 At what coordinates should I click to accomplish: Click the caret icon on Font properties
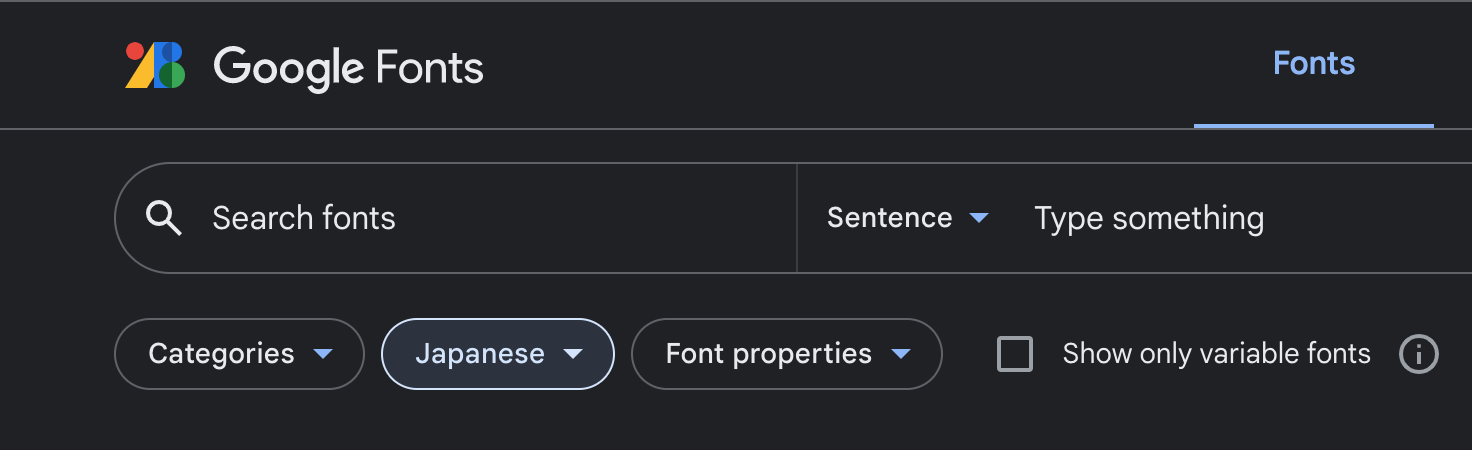pos(900,354)
